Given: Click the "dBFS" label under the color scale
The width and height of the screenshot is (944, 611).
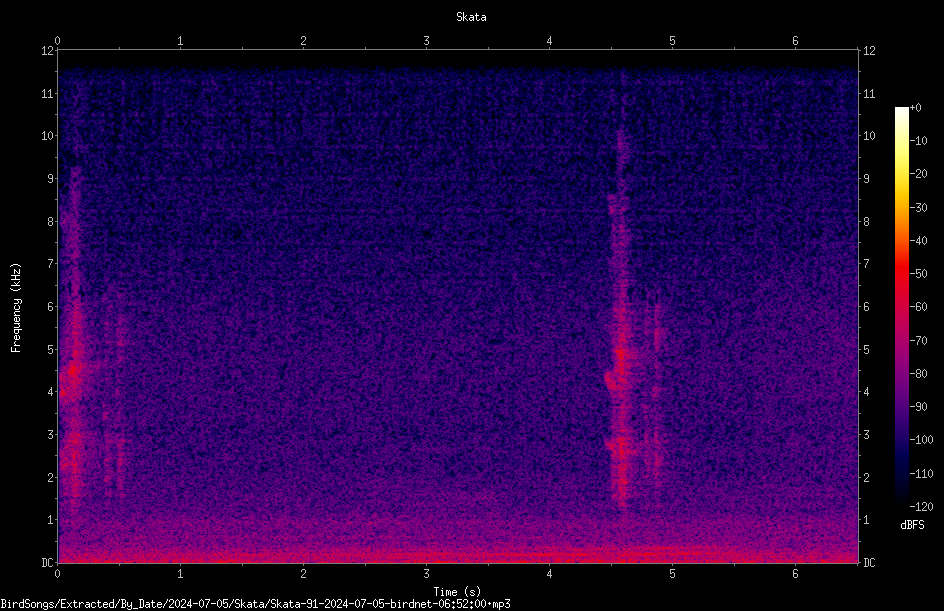Looking at the screenshot, I should (x=912, y=525).
